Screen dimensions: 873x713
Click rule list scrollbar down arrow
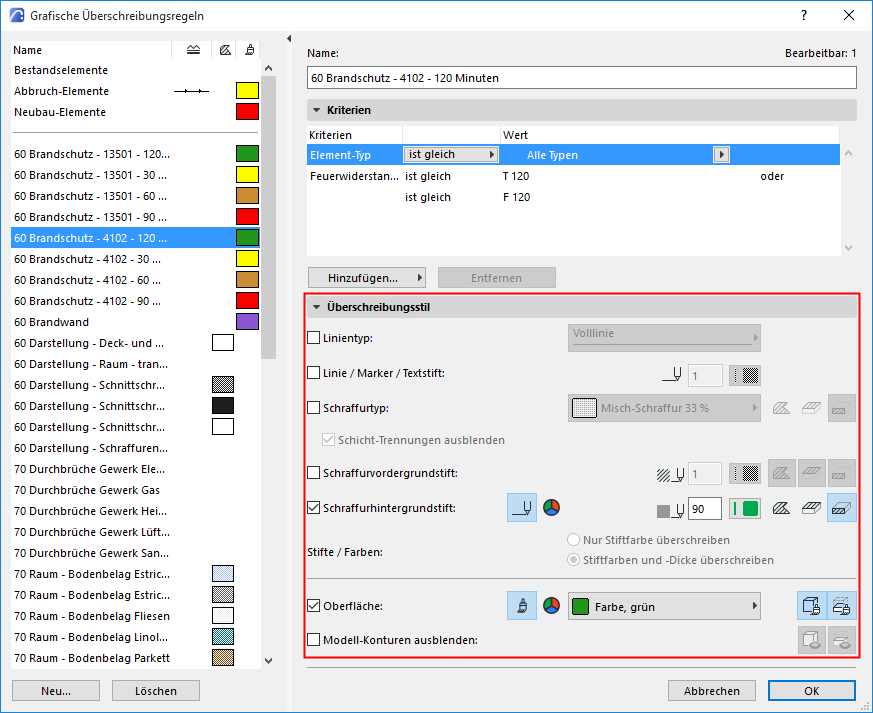[268, 661]
